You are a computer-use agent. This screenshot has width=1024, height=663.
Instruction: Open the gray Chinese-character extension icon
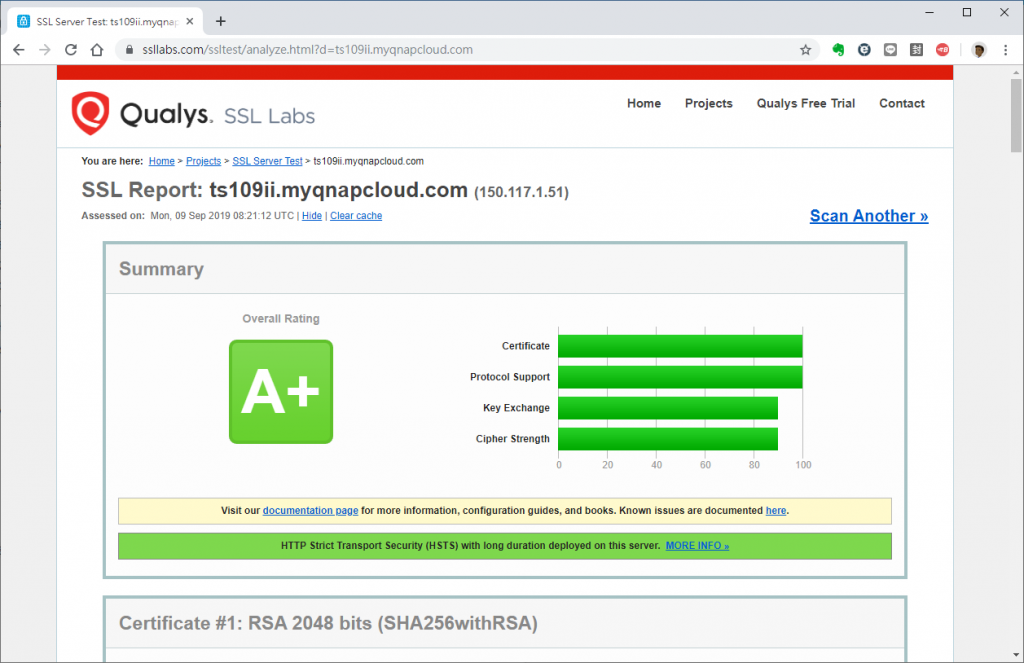tap(916, 50)
